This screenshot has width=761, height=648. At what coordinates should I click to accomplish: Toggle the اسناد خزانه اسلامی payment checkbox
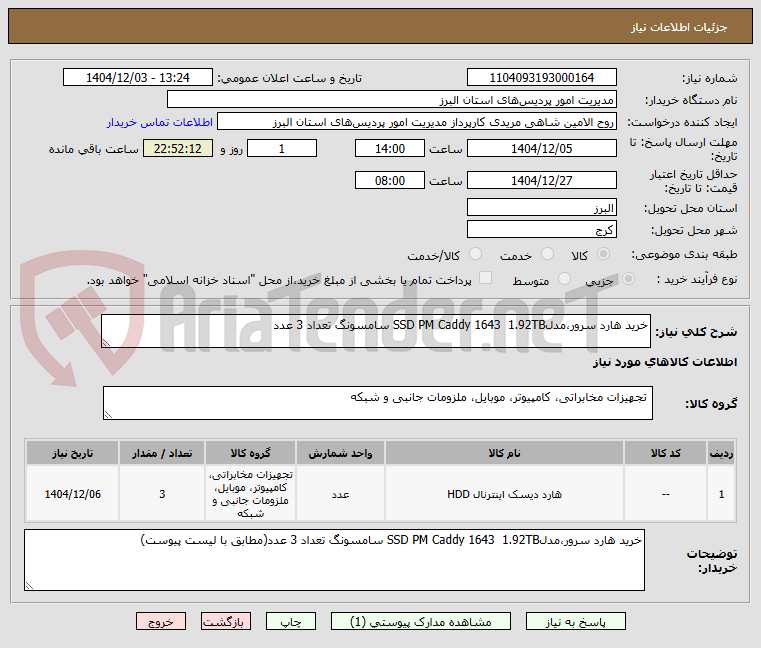485,278
